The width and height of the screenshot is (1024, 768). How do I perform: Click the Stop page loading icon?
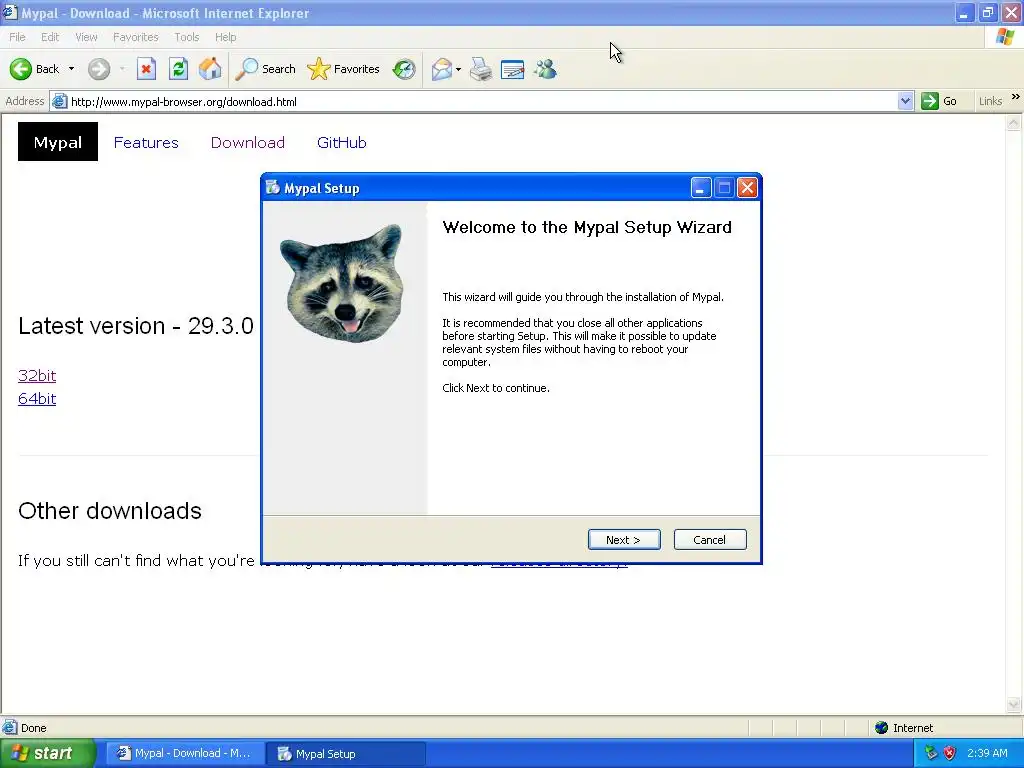(x=146, y=69)
